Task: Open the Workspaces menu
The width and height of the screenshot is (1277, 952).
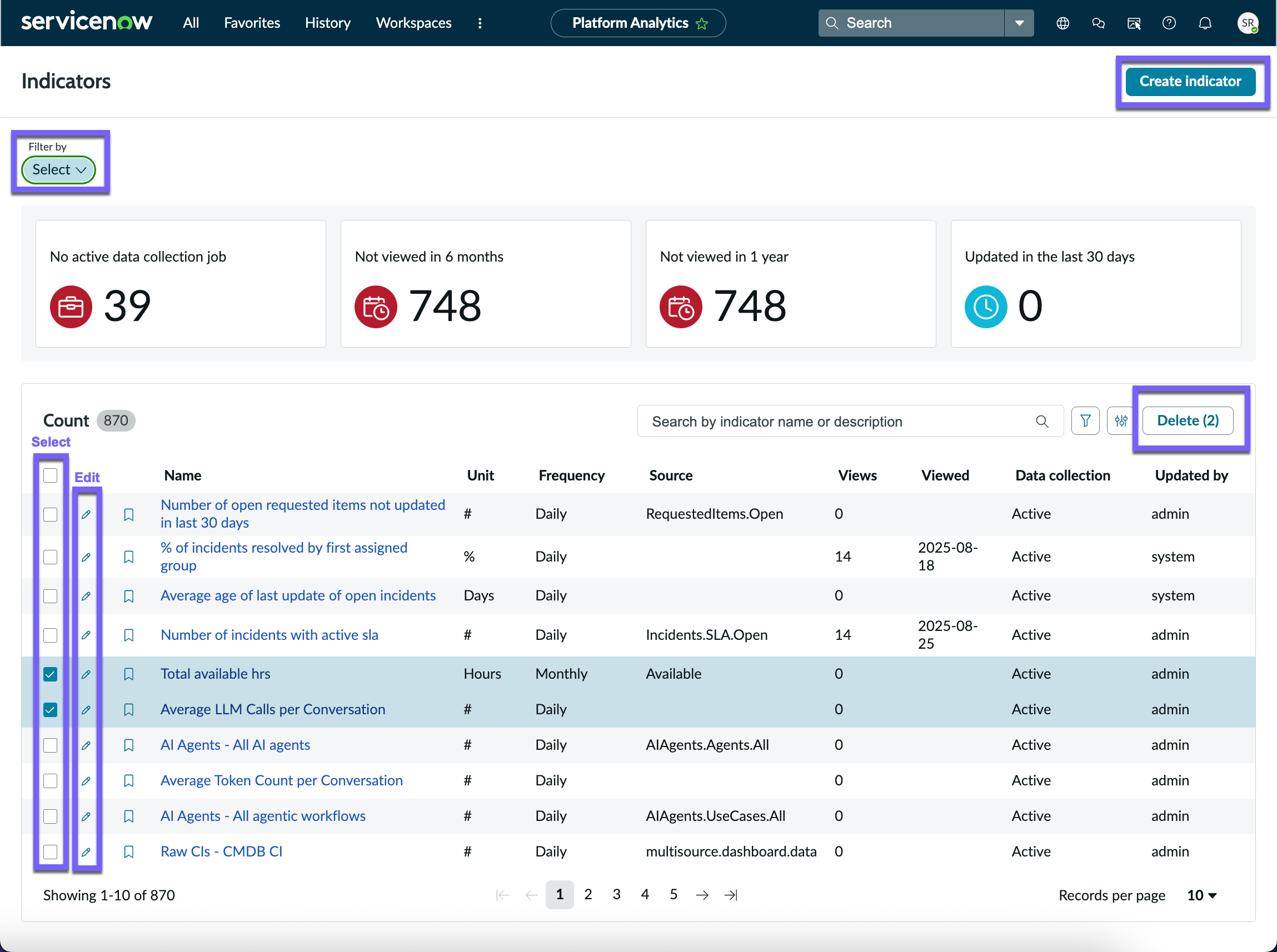Action: click(413, 23)
